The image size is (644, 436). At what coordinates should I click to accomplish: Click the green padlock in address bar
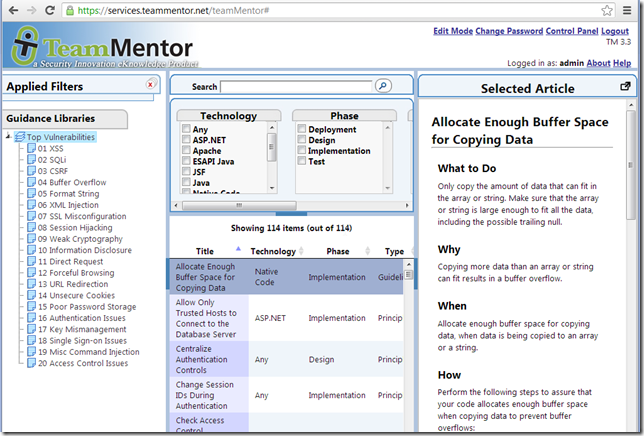coord(70,11)
